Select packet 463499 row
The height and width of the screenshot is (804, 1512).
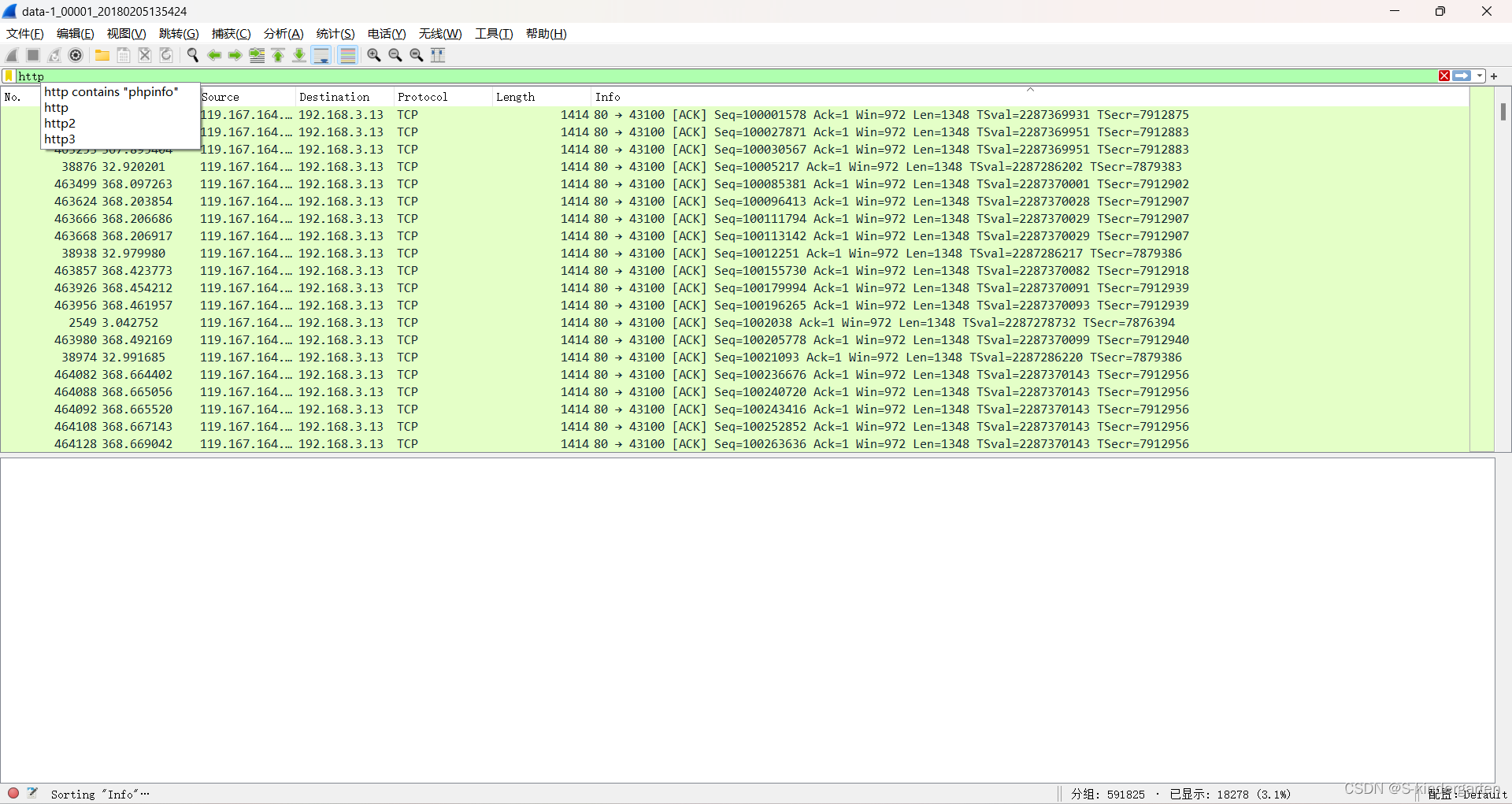click(735, 184)
